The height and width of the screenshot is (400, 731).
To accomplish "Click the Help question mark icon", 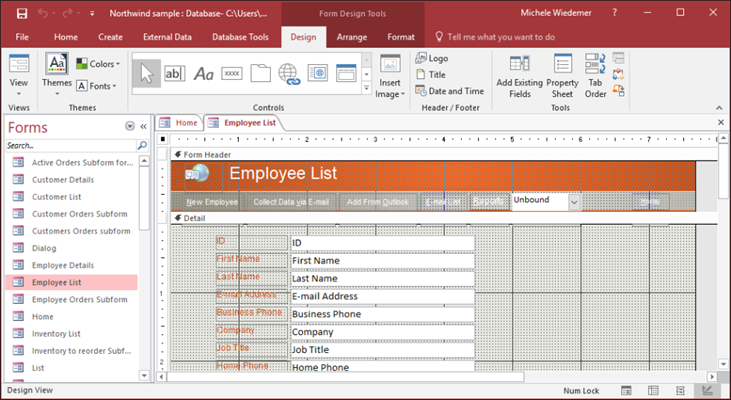I will (614, 13).
